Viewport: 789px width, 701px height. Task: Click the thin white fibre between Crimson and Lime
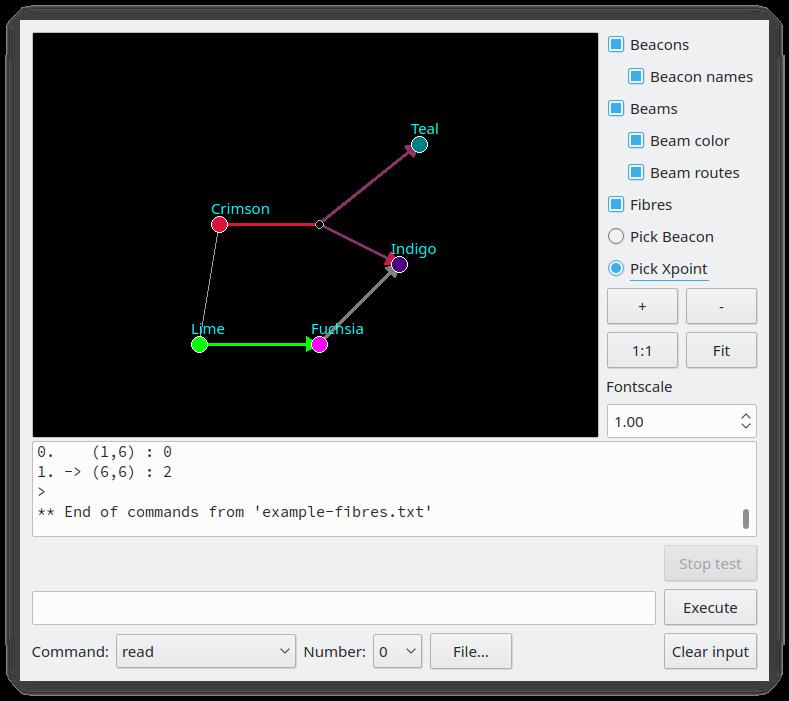pyautogui.click(x=209, y=284)
